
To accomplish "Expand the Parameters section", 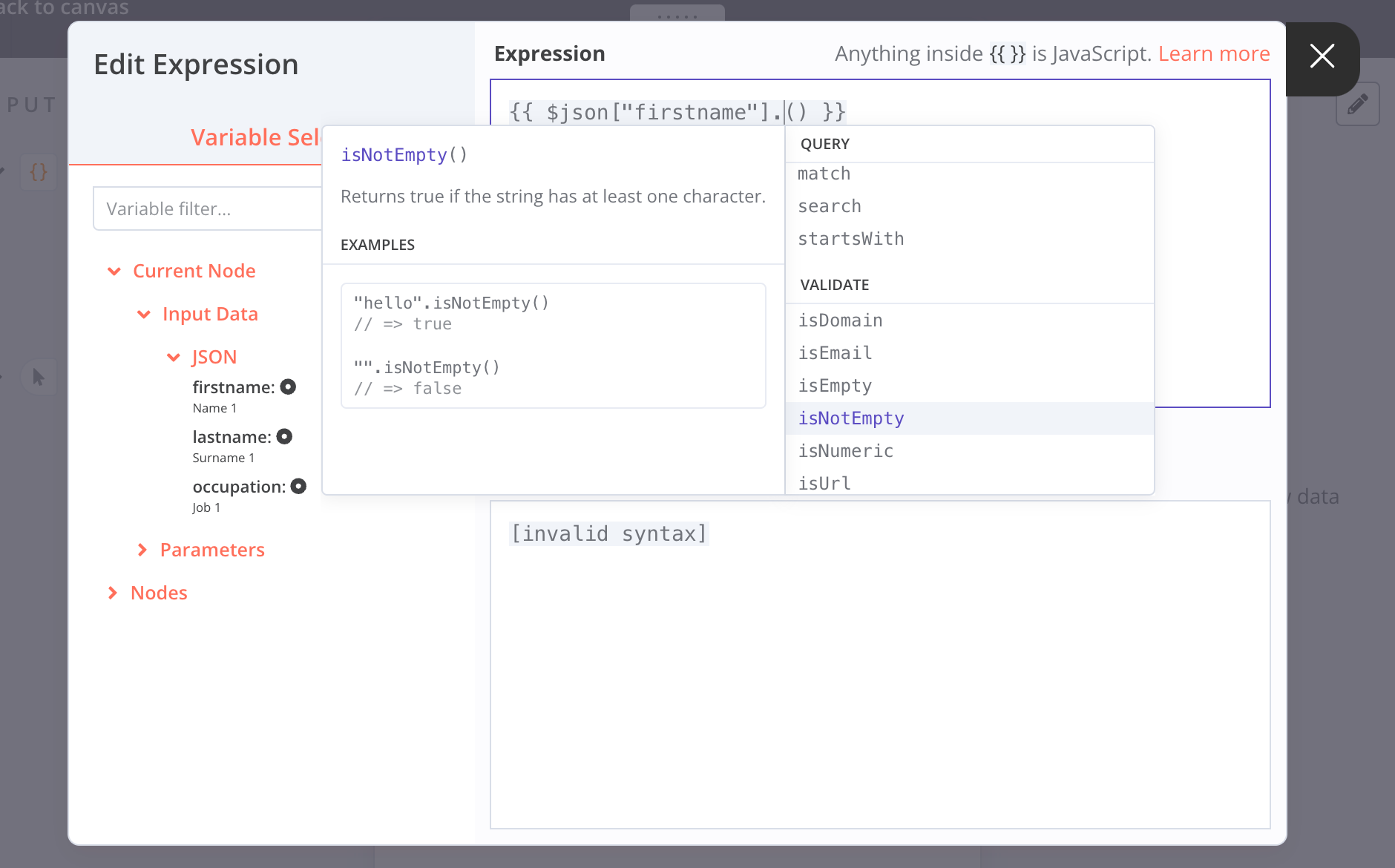I will tap(142, 550).
